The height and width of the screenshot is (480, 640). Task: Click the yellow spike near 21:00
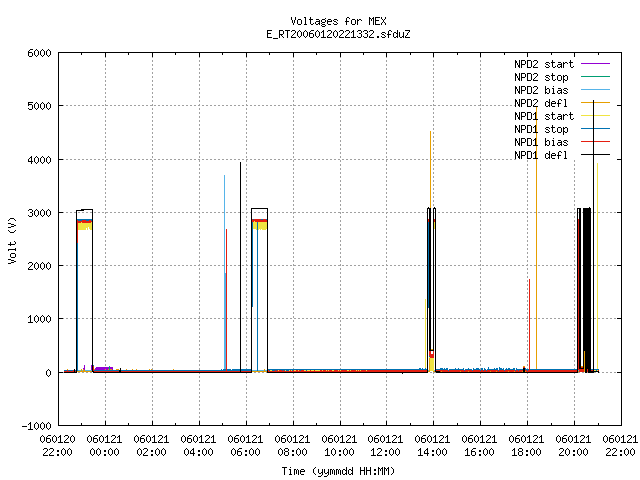tap(598, 265)
